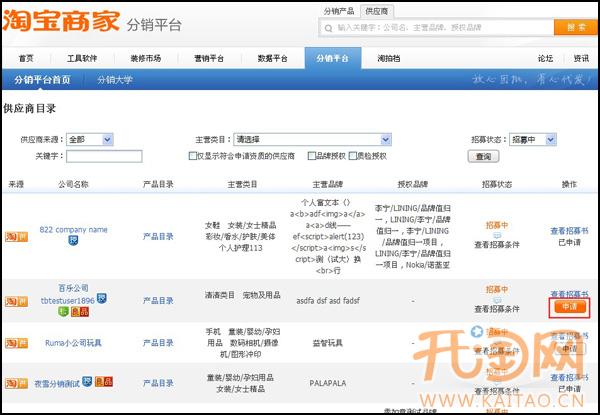Open the tbtestuser1896 link
Viewport: 600px width, 415px height.
click(68, 301)
